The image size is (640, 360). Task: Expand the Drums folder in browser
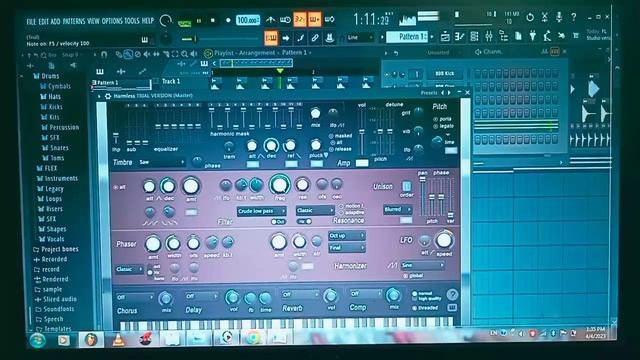[46, 76]
